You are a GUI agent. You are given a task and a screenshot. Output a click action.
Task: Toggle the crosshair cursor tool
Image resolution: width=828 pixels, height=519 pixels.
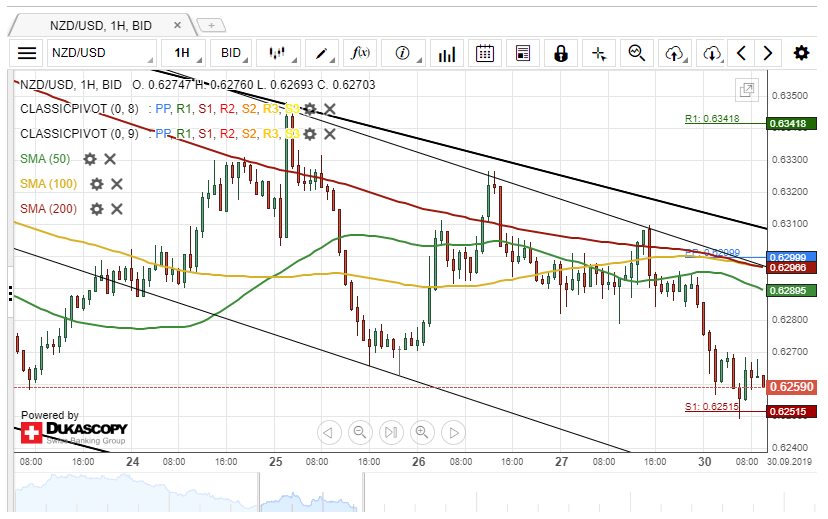(x=598, y=53)
